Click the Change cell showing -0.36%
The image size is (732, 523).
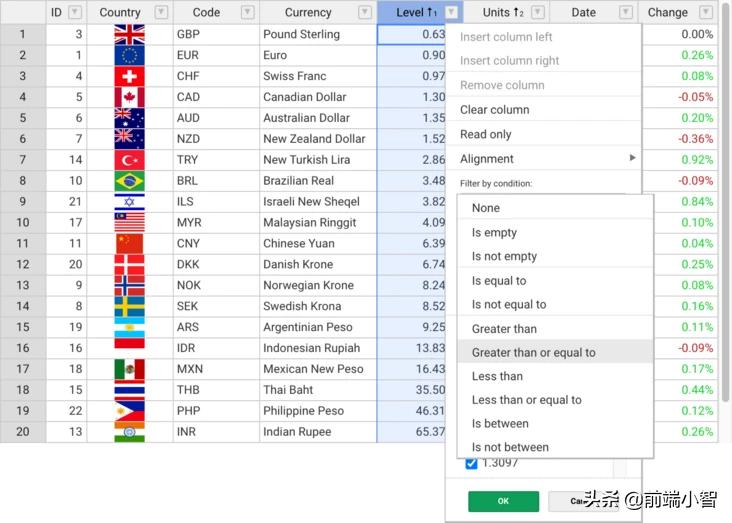(680, 139)
